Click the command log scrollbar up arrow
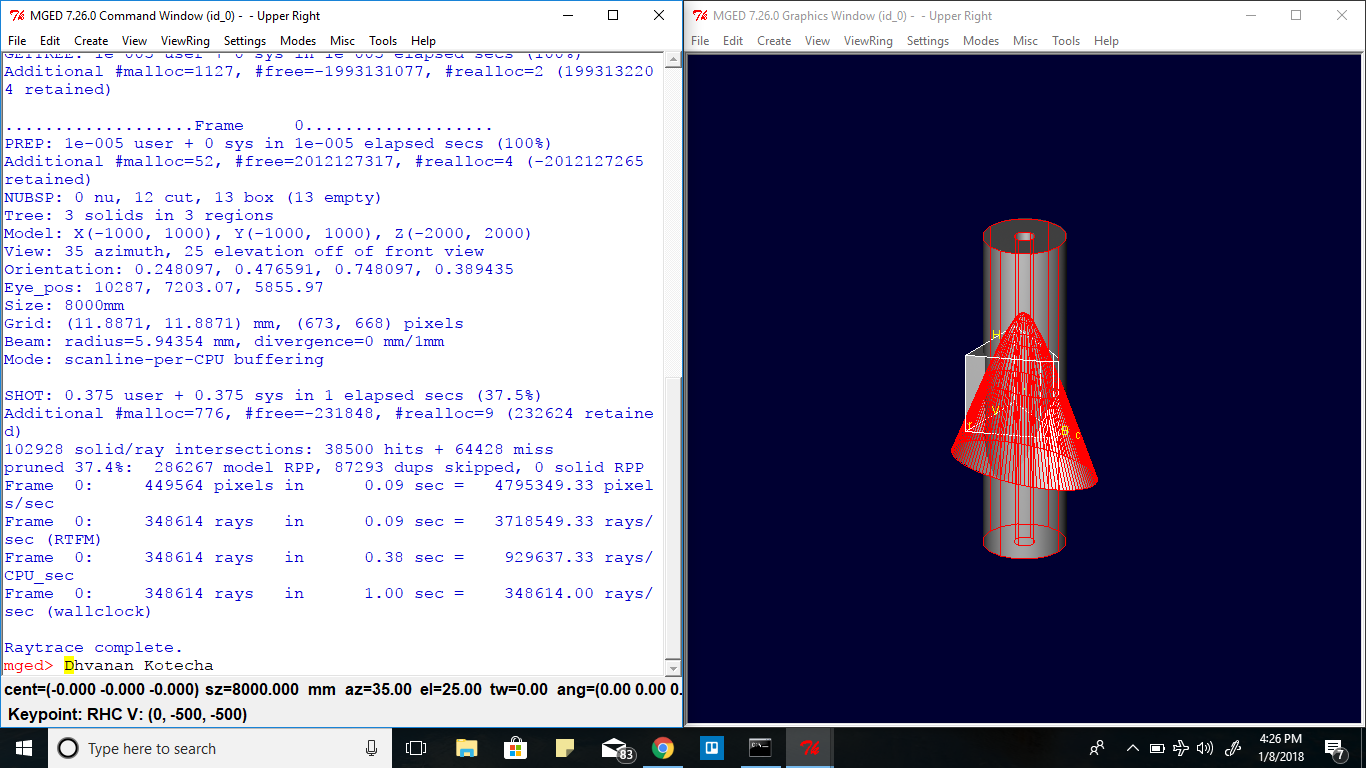The height and width of the screenshot is (768, 1366). pyautogui.click(x=672, y=62)
